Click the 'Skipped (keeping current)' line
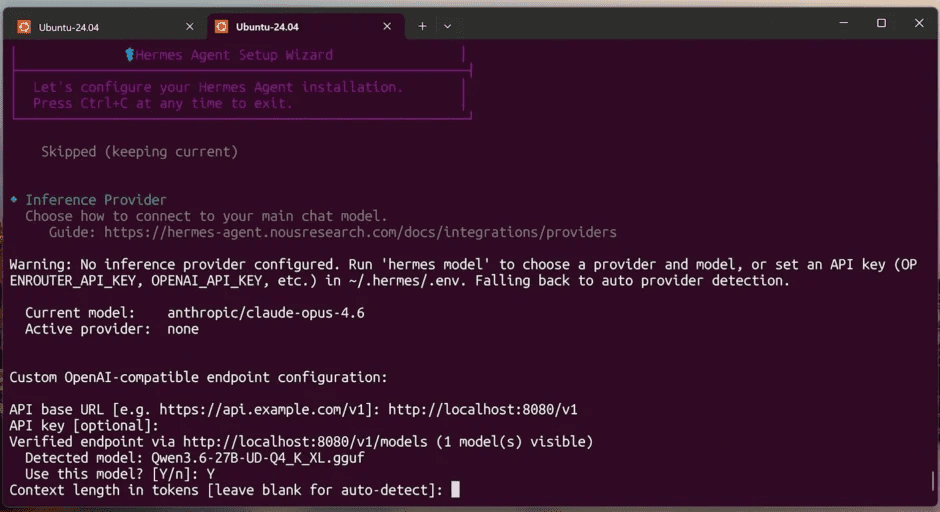The width and height of the screenshot is (940, 512). (140, 152)
